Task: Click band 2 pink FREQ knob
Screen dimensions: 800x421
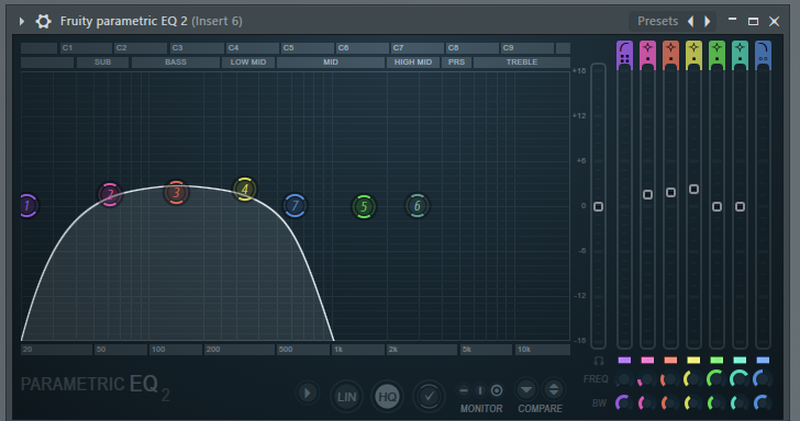Action: pos(647,379)
